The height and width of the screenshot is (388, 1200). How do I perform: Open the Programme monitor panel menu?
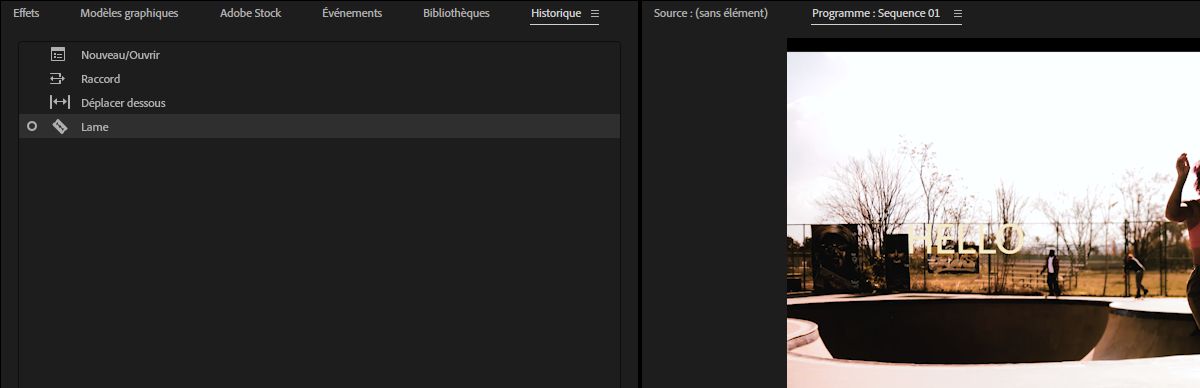(x=957, y=14)
